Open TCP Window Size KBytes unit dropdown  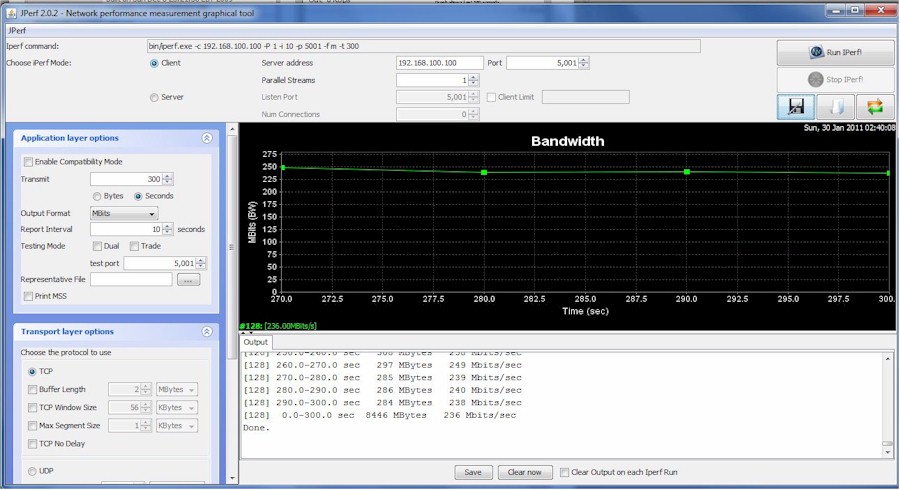click(x=177, y=408)
